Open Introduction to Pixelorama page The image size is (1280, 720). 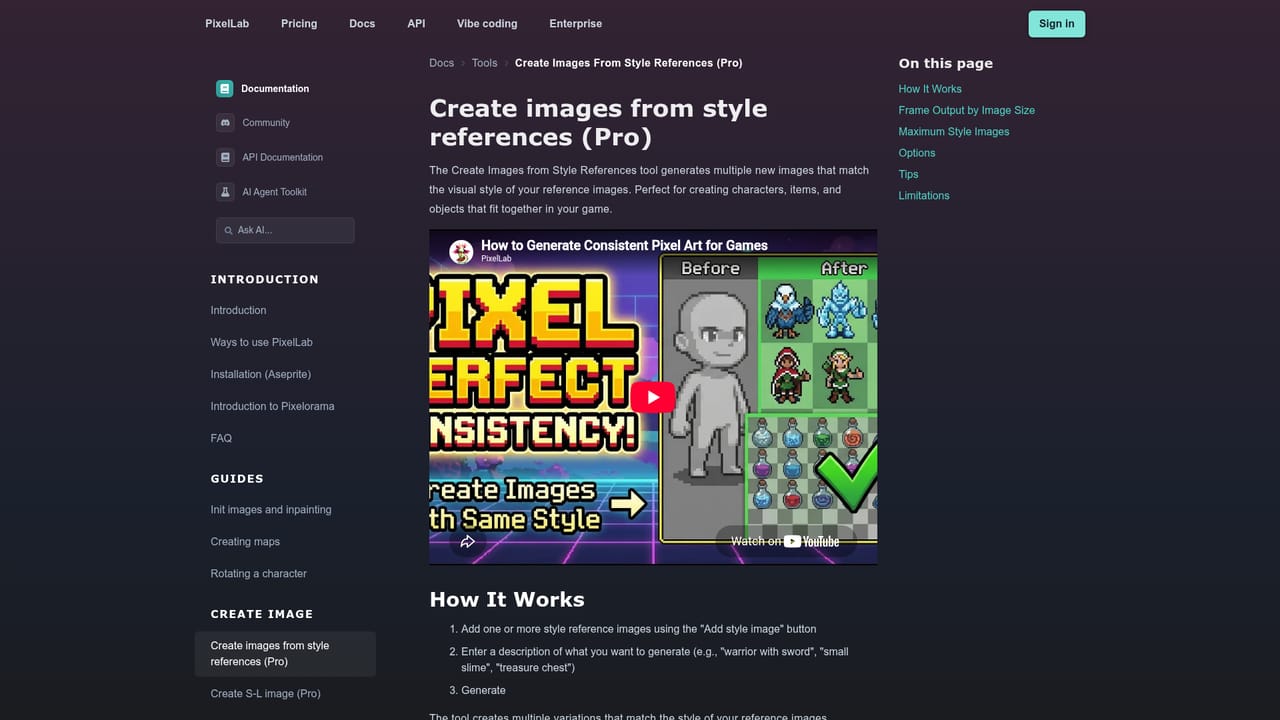272,407
